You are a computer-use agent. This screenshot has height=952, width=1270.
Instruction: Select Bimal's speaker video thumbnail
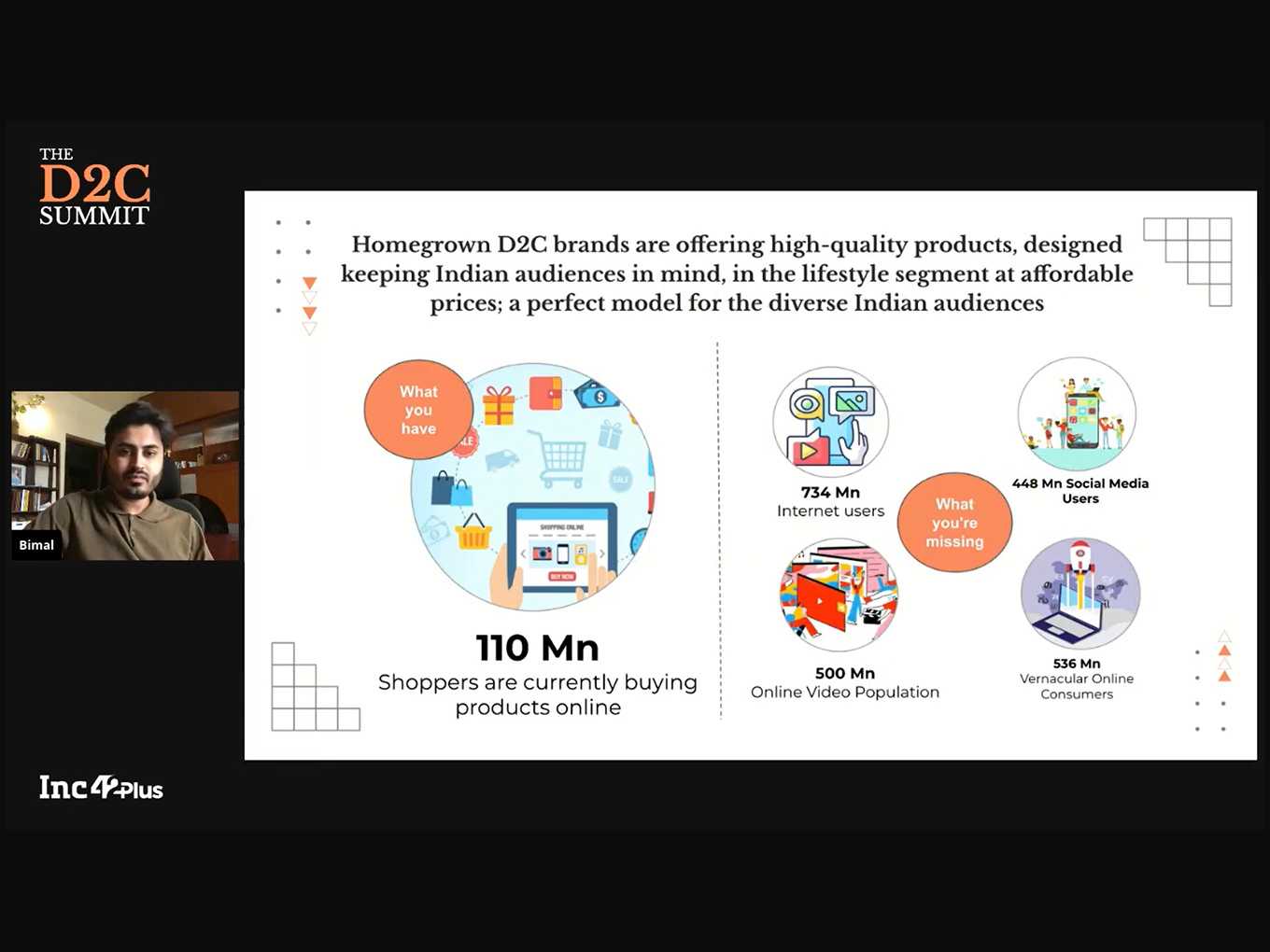125,475
